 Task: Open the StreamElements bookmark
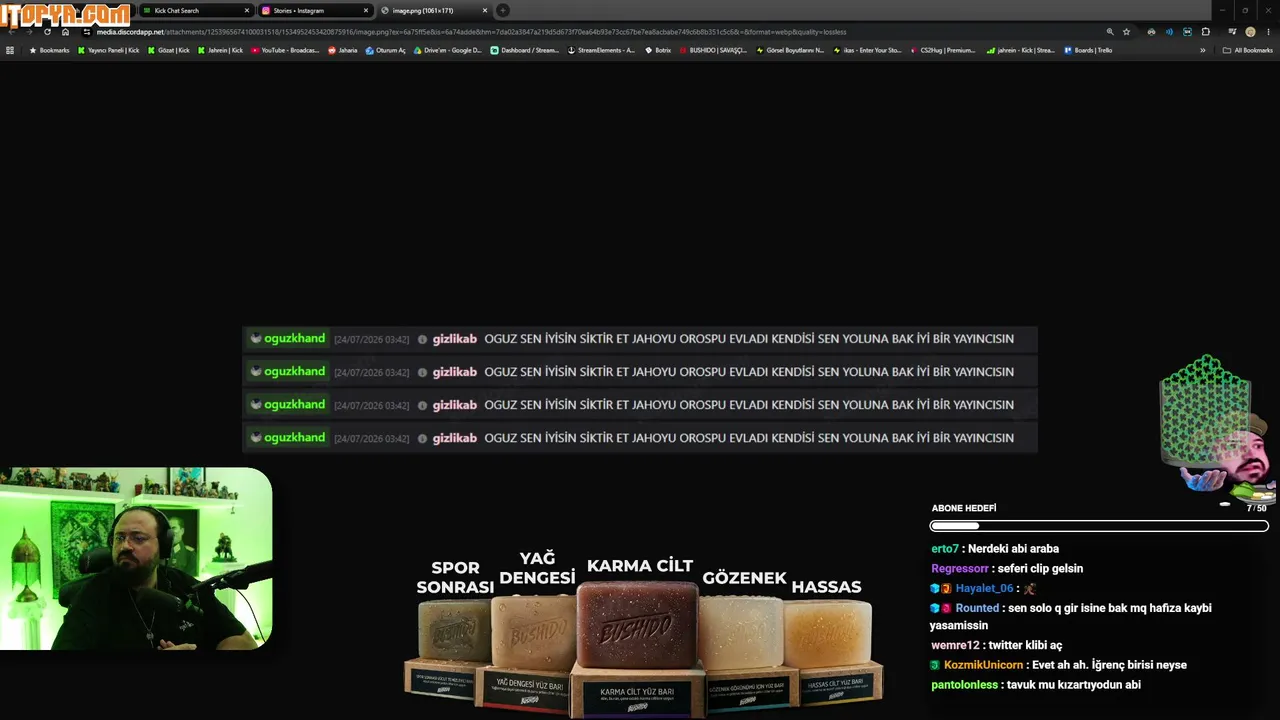601,50
